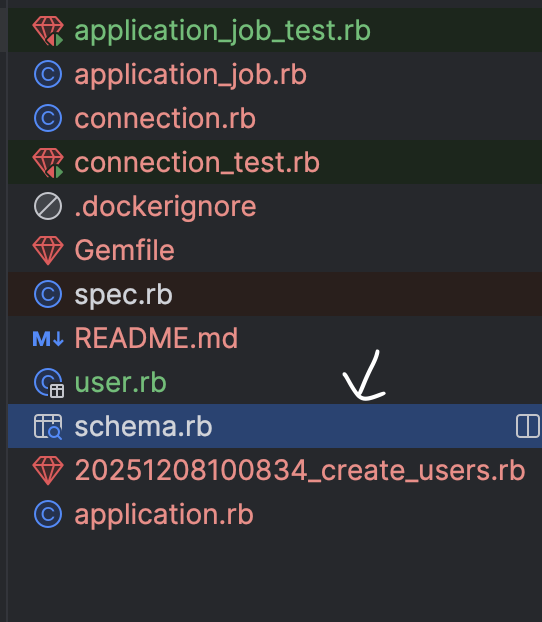Click the class icon next to application_job.rb
This screenshot has height=622, width=542.
(x=48, y=75)
